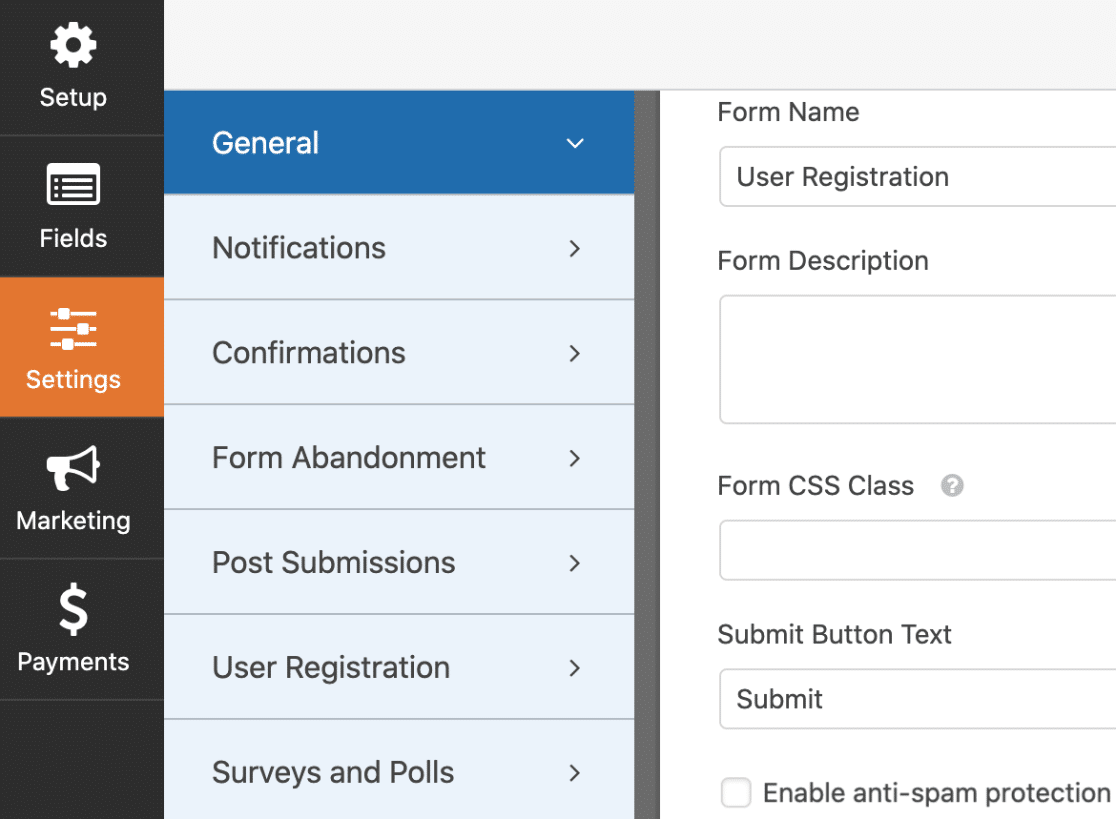Click the Payments dollar sign icon
This screenshot has width=1116, height=819.
(x=73, y=609)
